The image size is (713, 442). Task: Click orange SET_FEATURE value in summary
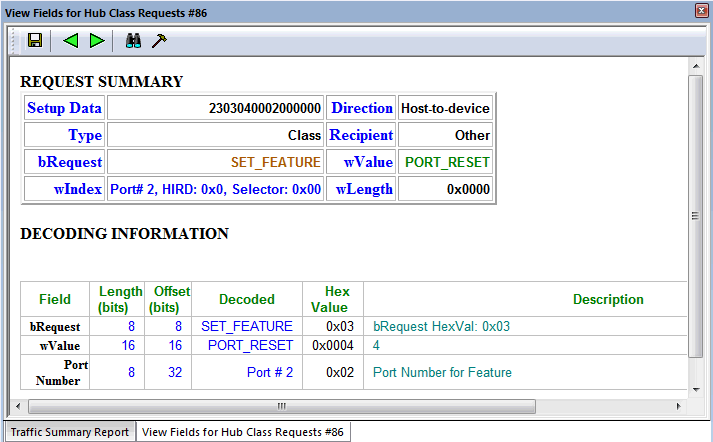click(x=276, y=162)
